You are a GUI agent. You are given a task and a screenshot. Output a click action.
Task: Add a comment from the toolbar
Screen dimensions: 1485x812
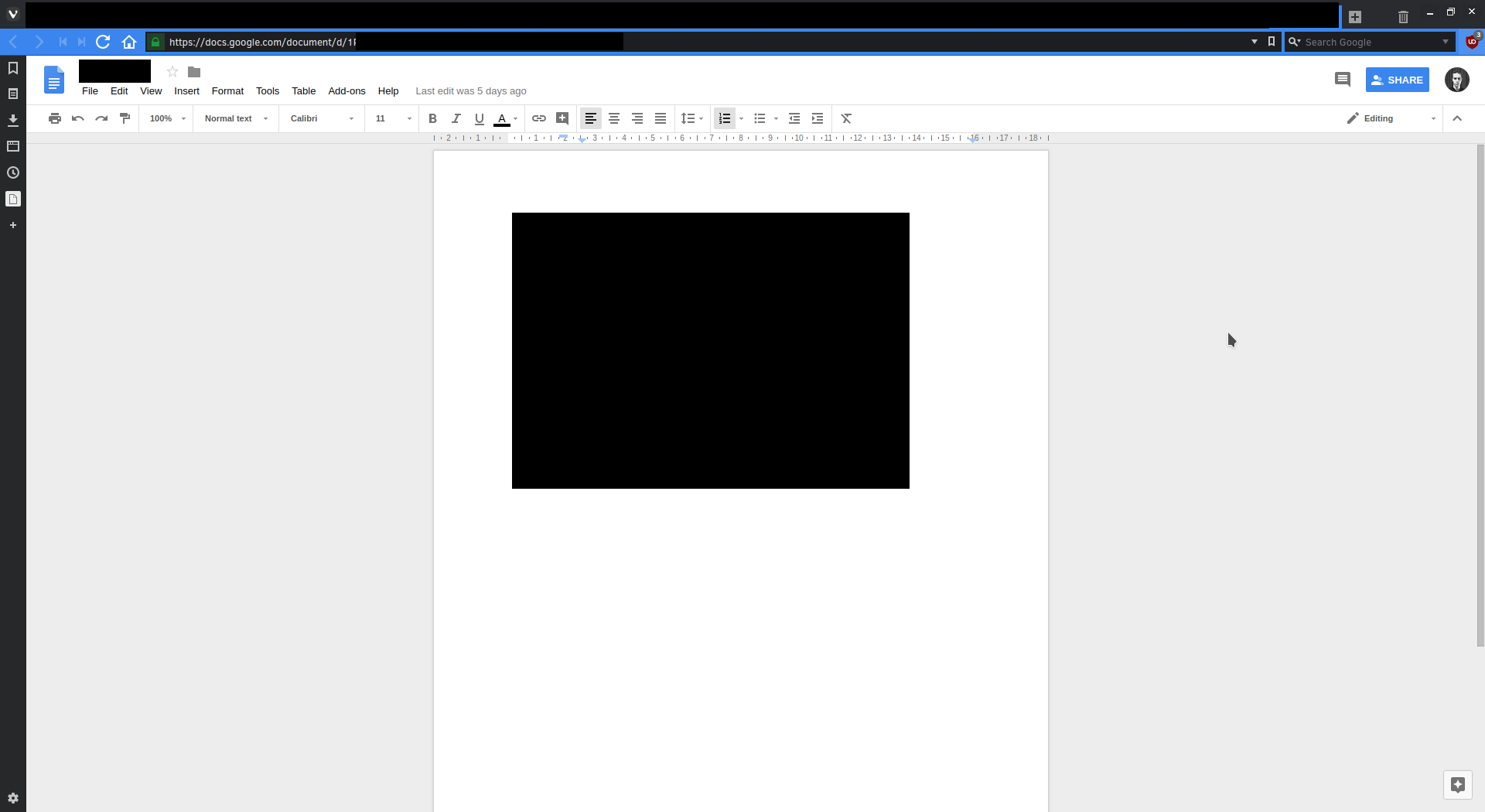(562, 118)
